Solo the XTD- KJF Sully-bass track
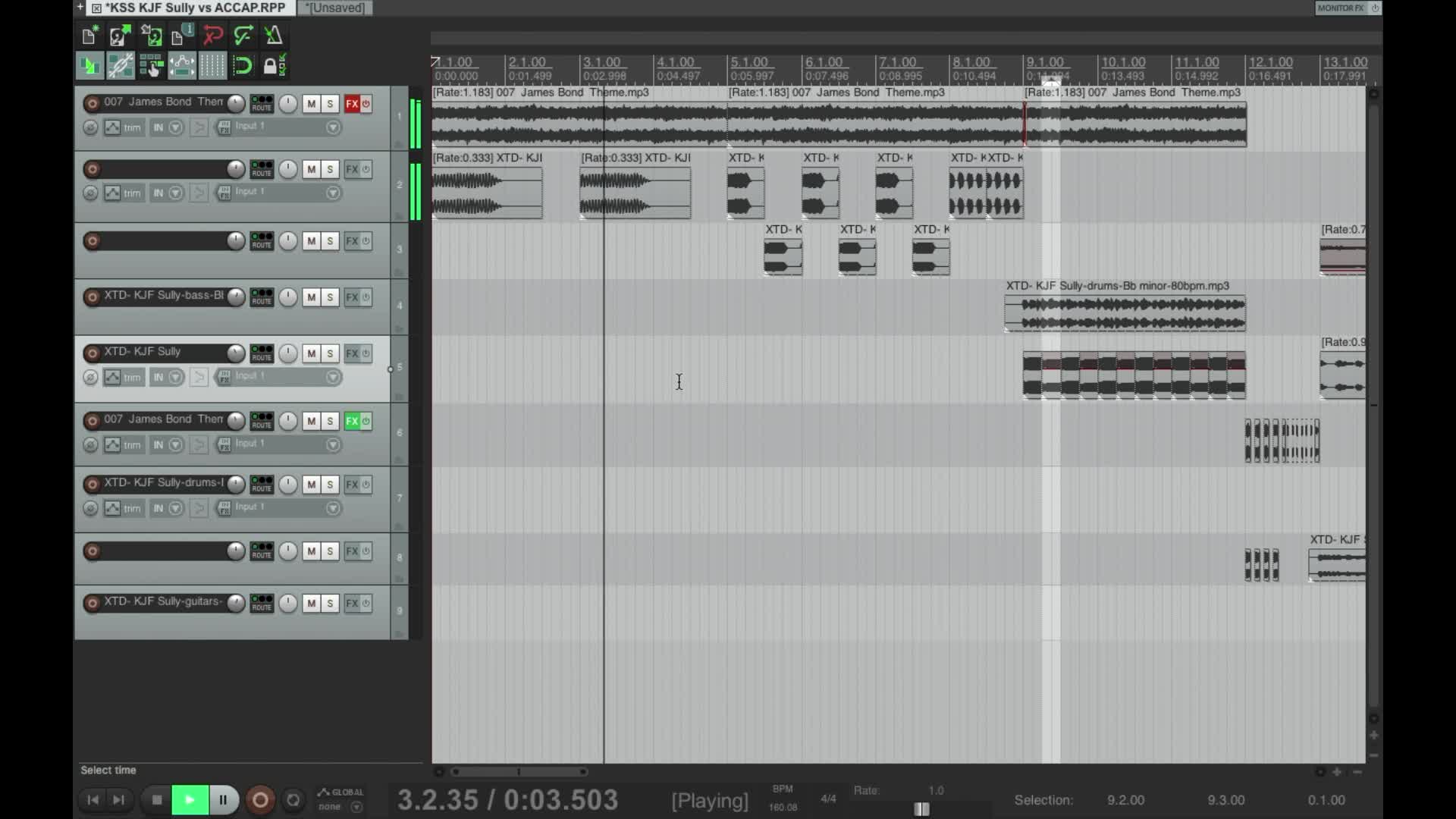 (330, 297)
